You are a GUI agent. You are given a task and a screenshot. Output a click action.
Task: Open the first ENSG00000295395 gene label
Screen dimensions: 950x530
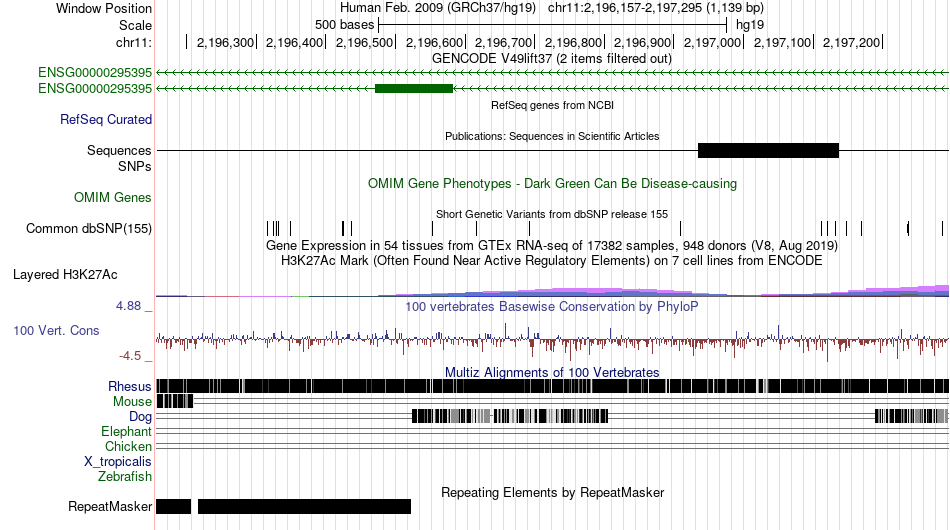pyautogui.click(x=95, y=73)
